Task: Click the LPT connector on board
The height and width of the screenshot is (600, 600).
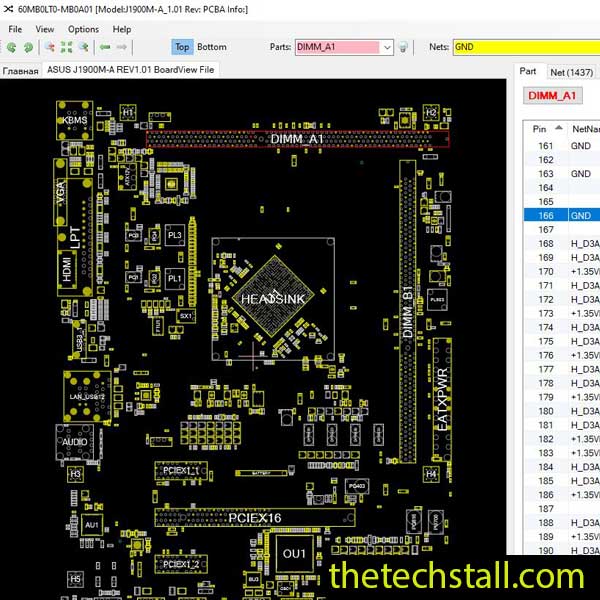Action: (x=75, y=237)
